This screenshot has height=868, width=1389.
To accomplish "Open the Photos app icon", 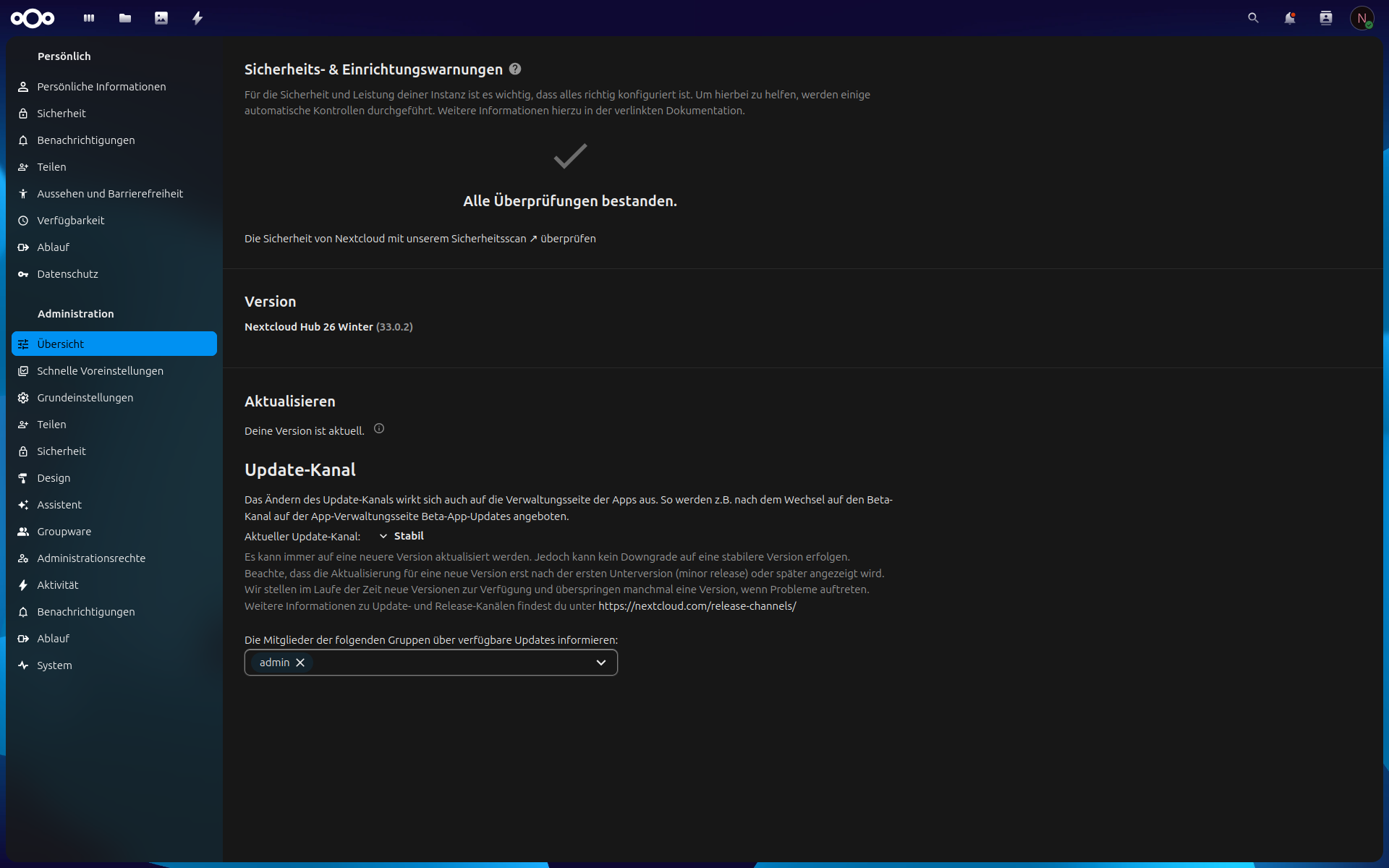I will tap(161, 18).
